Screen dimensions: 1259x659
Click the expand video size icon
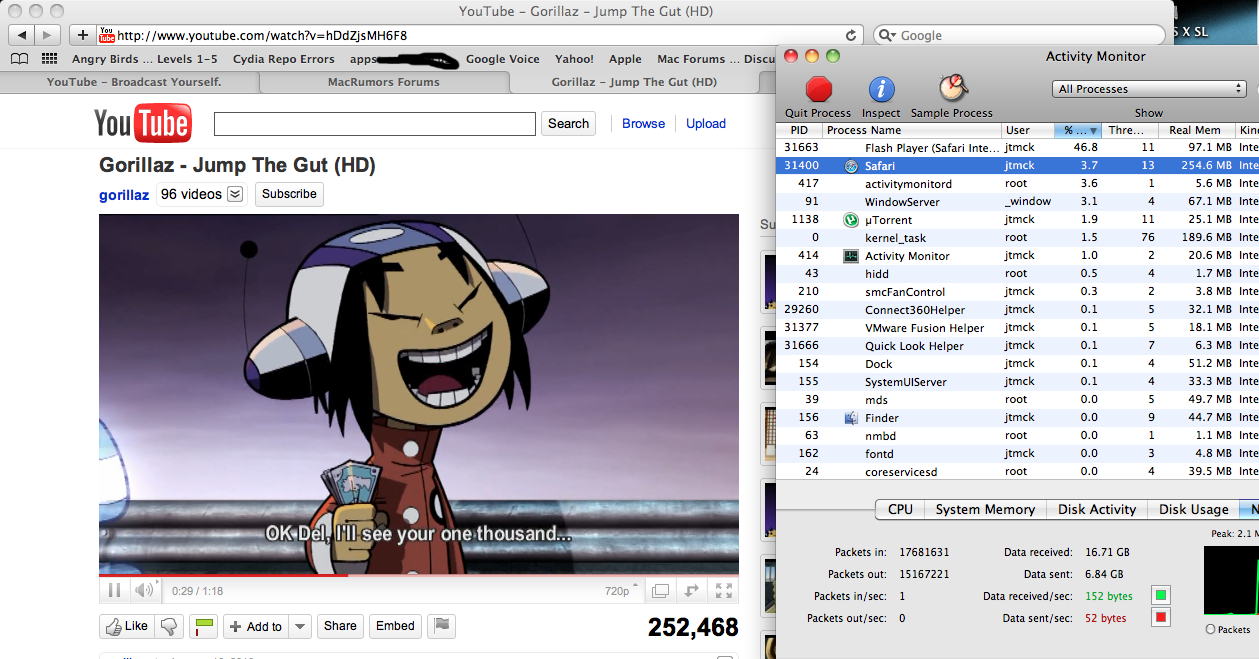coord(692,591)
